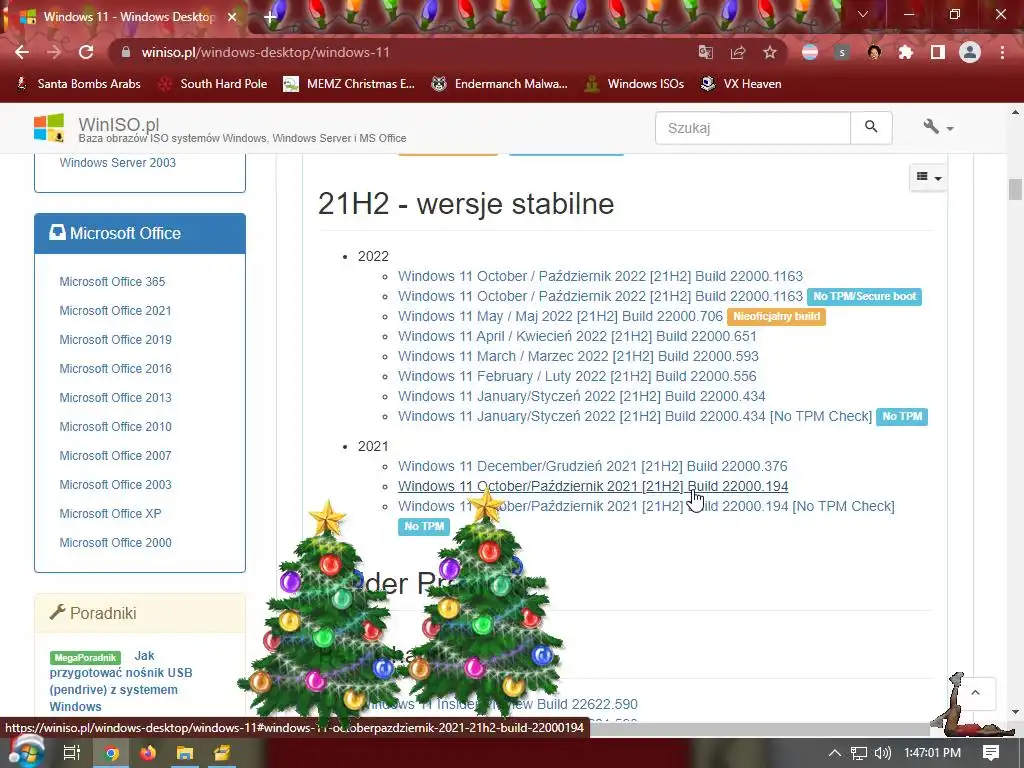
Task: Open January 2022 Build 22000.434 without TPM note
Action: point(582,396)
